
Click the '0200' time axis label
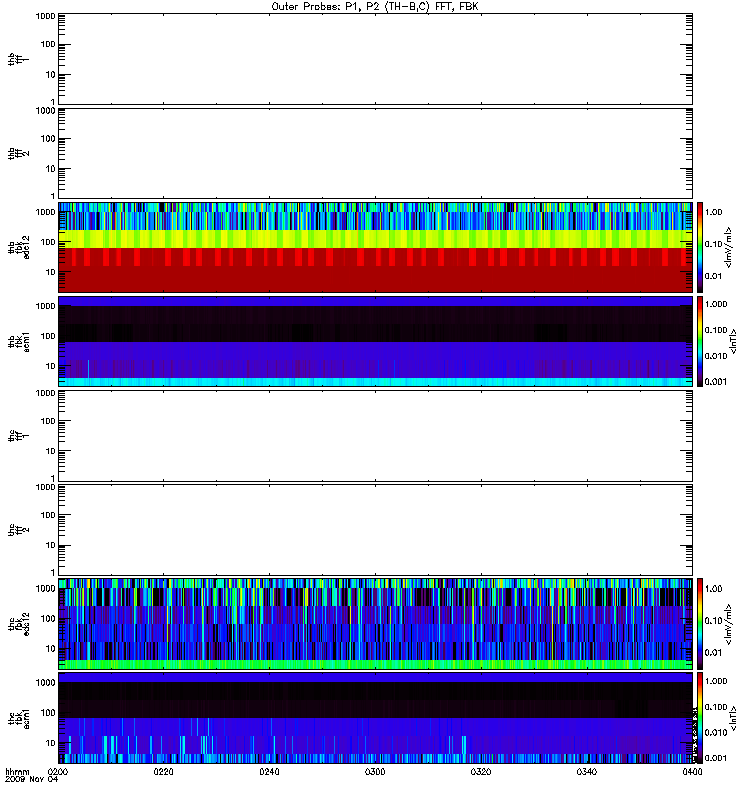58,772
